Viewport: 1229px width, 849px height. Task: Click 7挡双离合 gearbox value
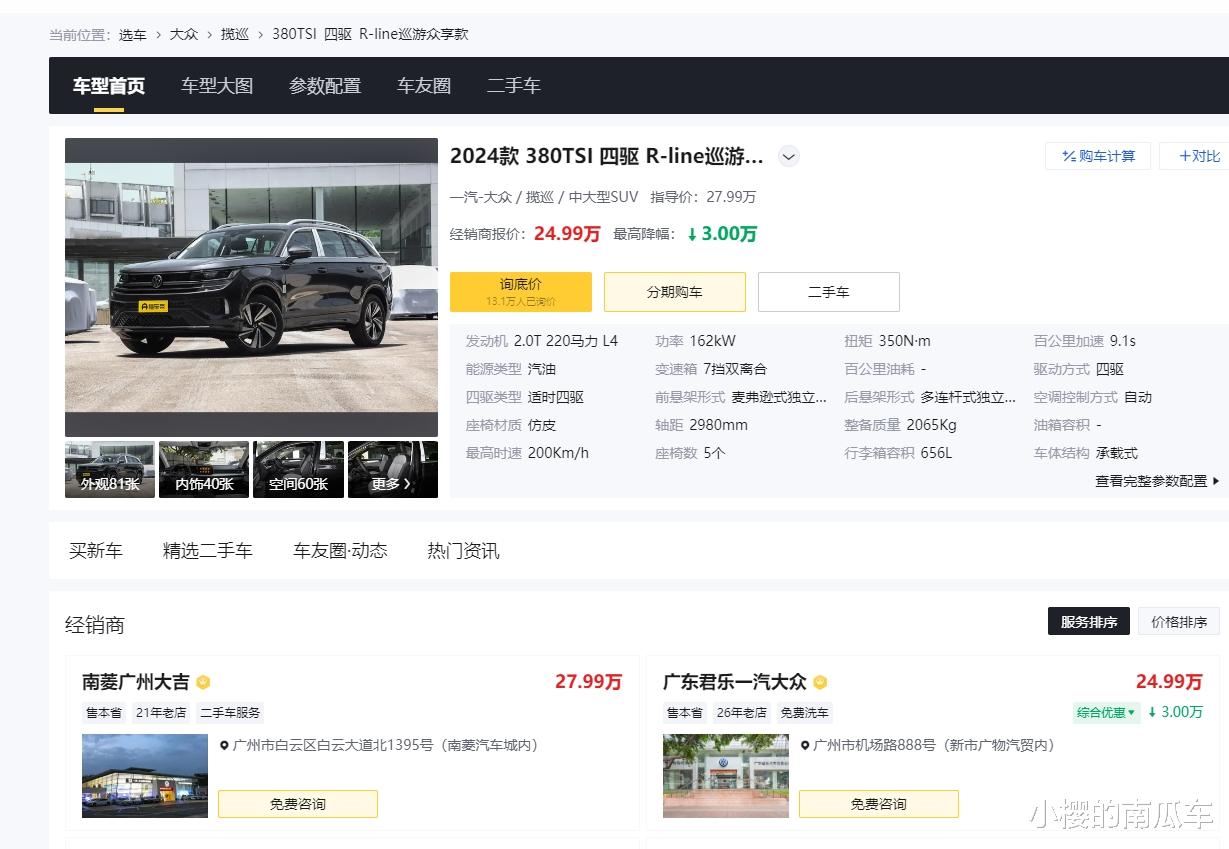(734, 369)
